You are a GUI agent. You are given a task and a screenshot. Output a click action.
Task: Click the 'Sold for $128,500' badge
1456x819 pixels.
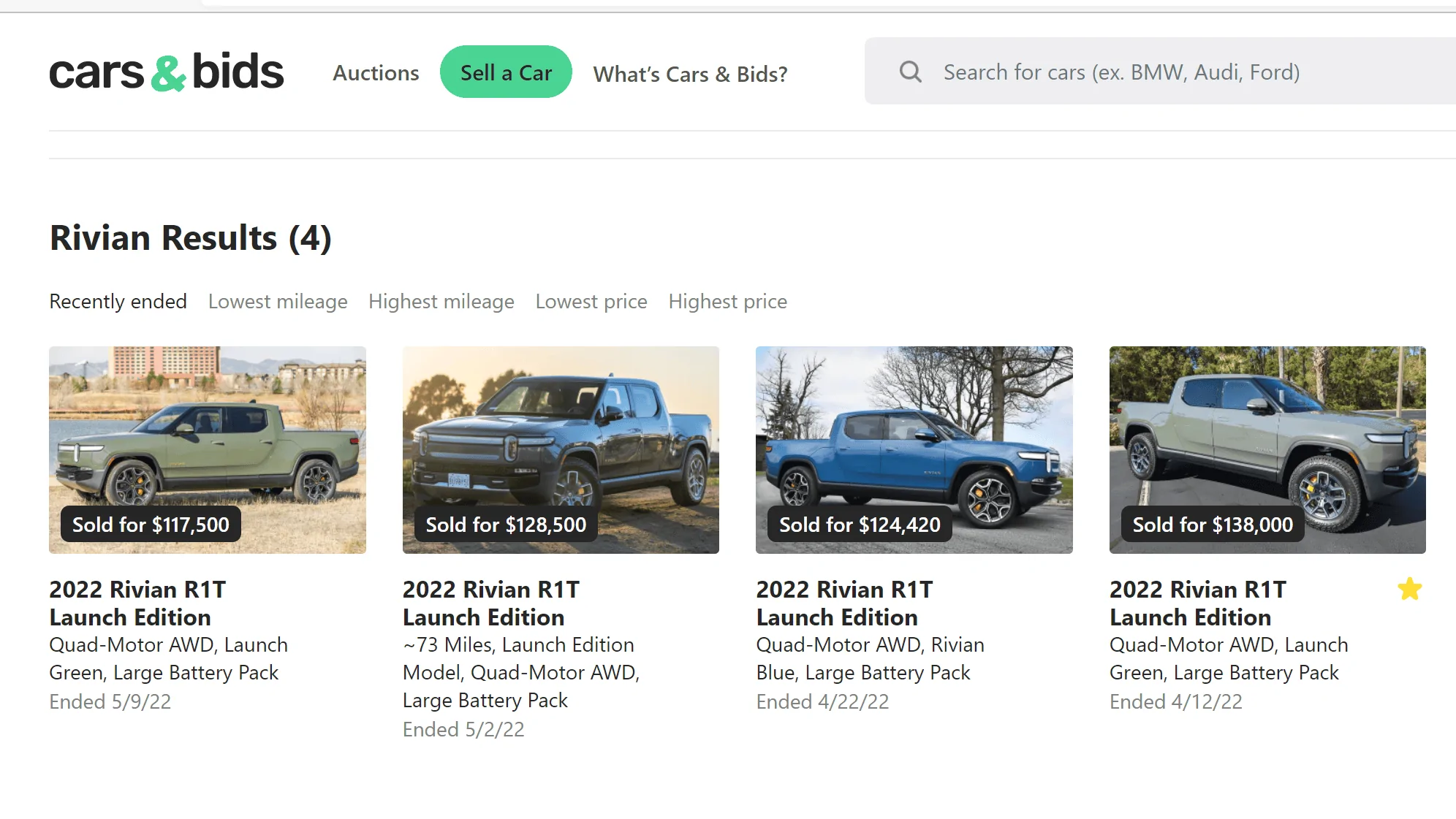[506, 524]
